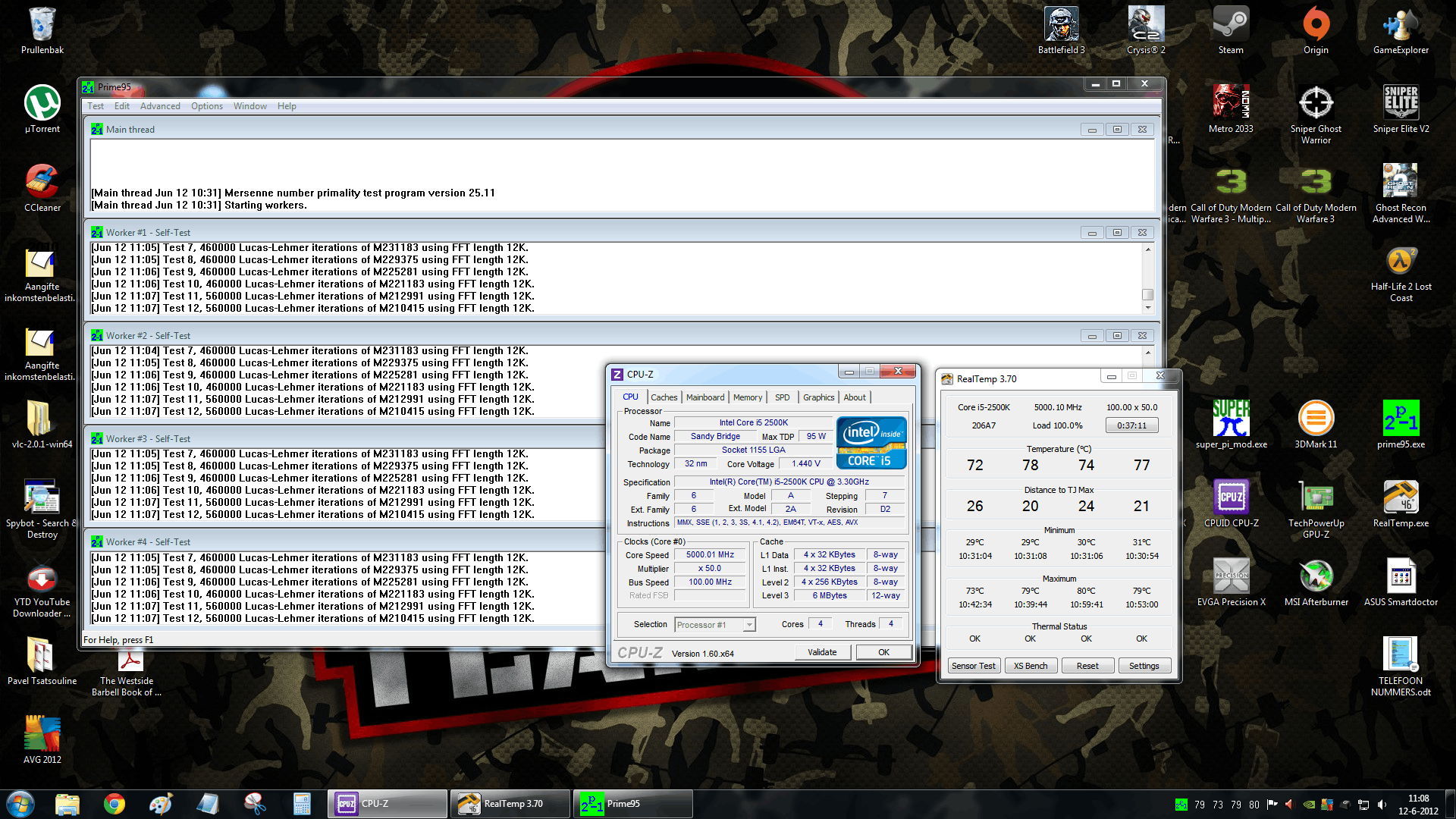This screenshot has width=1456, height=819.
Task: Switch to CPU-Z Memory tab
Action: 748,397
